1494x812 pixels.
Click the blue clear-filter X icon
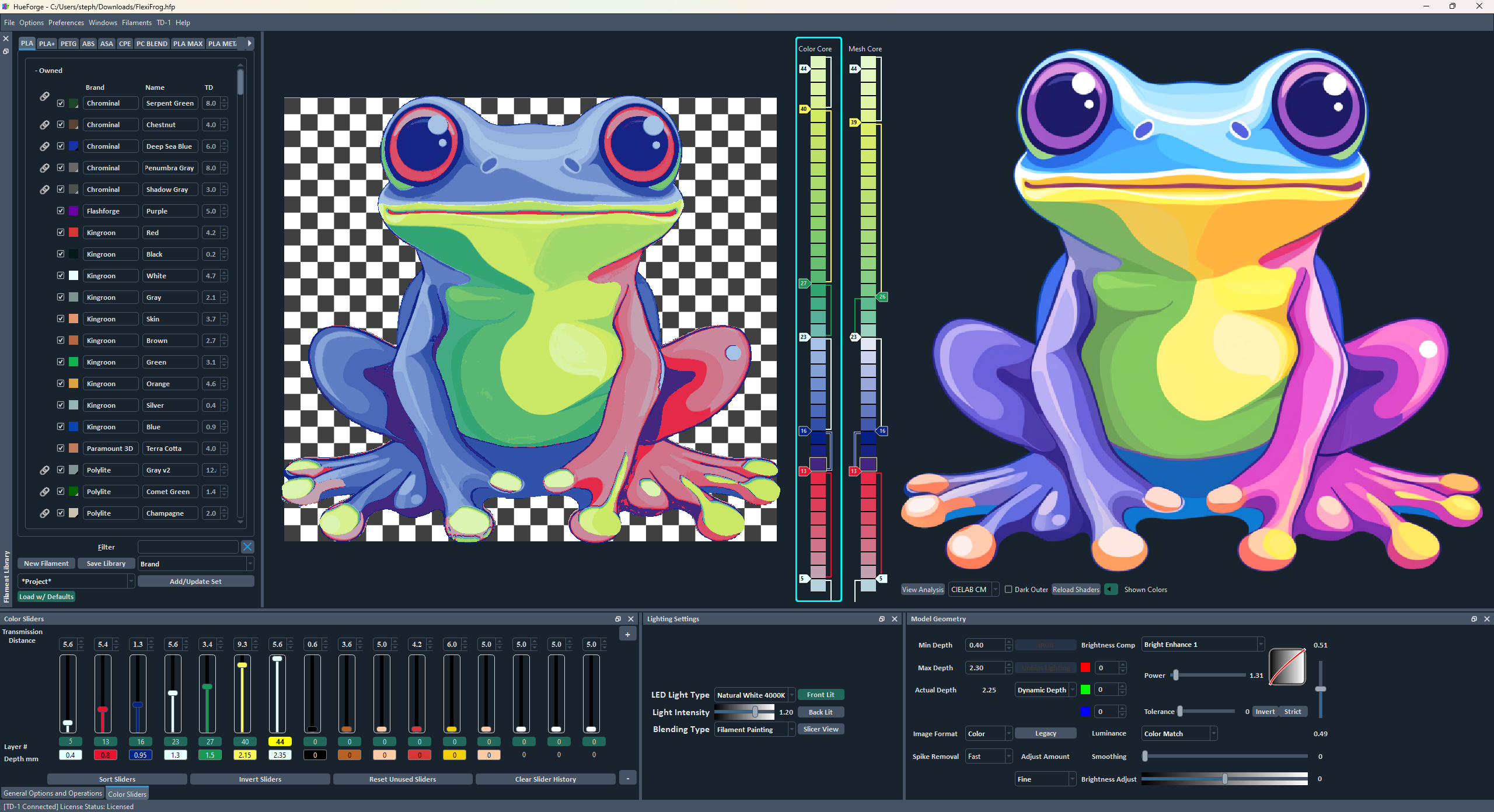(x=247, y=547)
